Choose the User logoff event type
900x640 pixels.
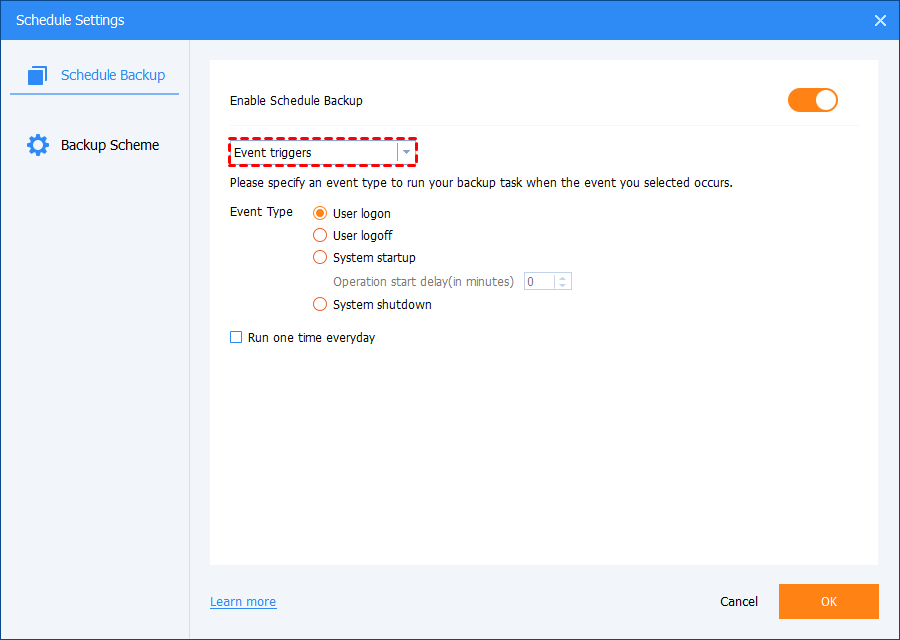[x=320, y=235]
